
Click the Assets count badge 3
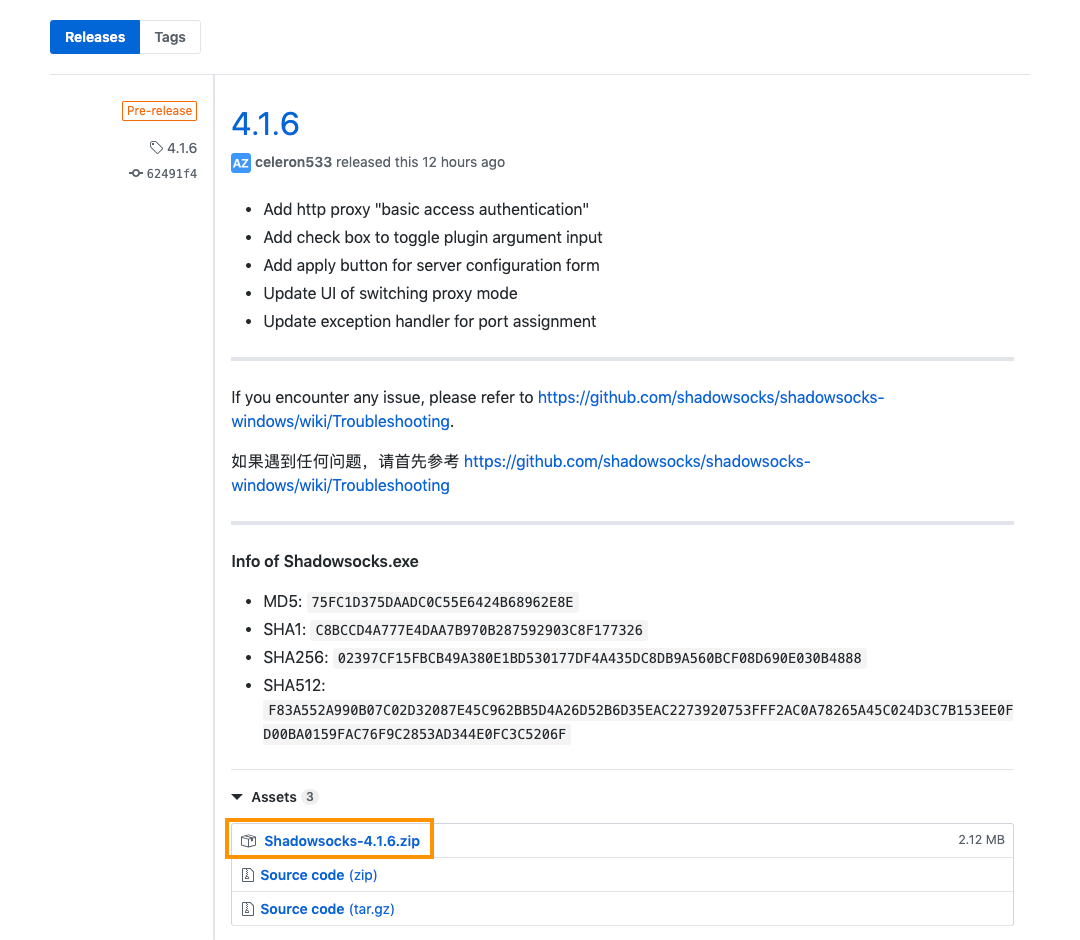pos(310,797)
